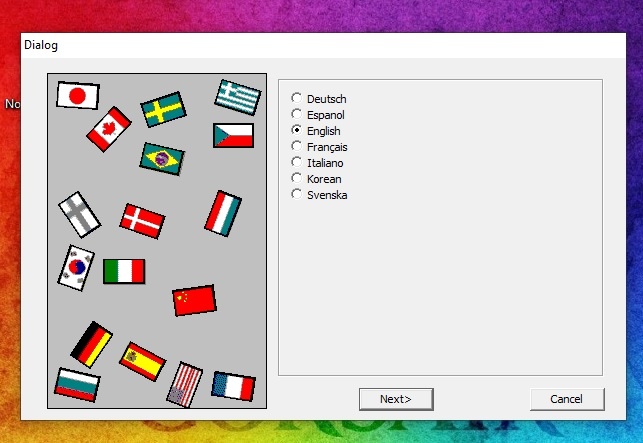
Task: Click the German flag icon
Action: click(x=92, y=343)
